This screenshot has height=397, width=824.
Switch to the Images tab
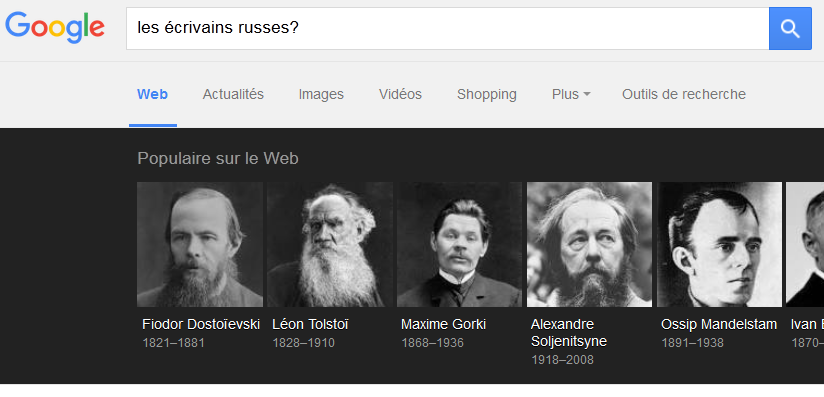pyautogui.click(x=321, y=94)
